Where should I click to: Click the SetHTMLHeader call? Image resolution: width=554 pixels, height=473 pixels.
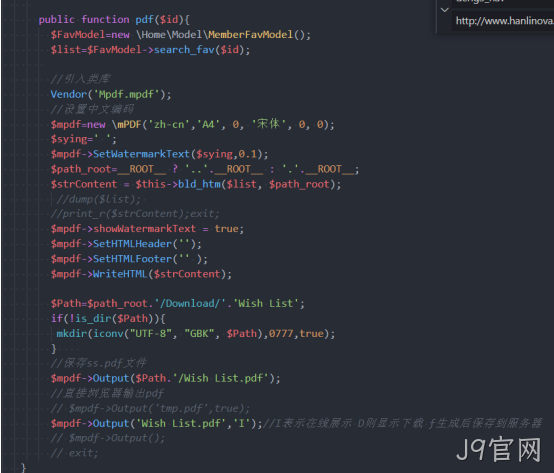132,244
